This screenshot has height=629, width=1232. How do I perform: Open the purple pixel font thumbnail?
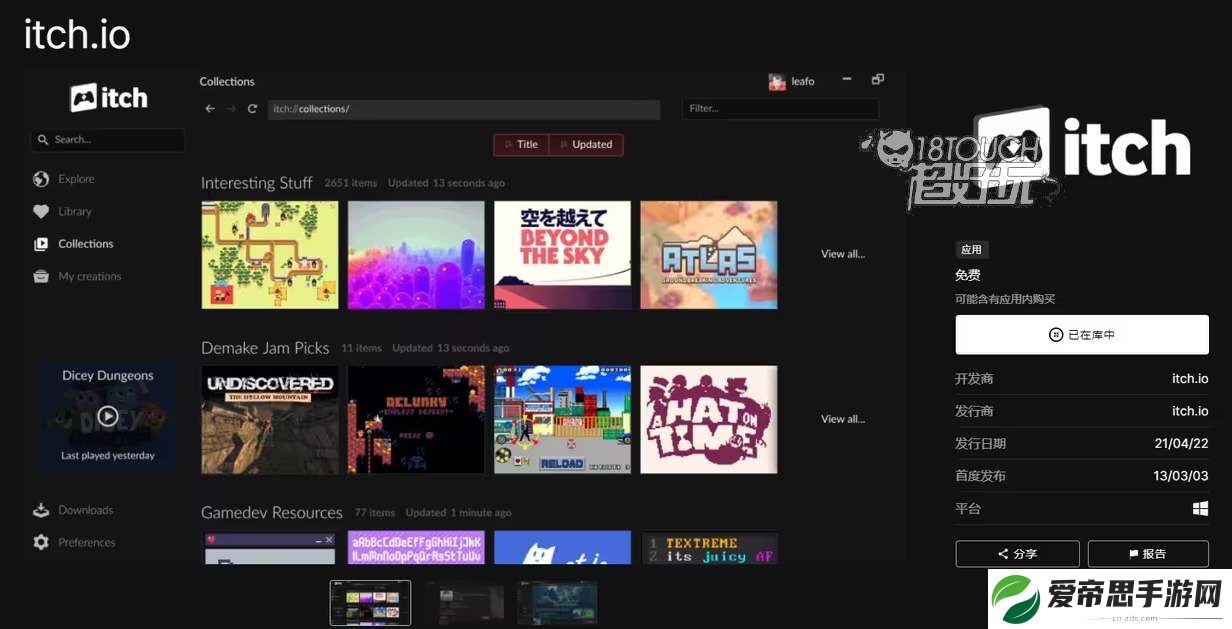(x=416, y=548)
